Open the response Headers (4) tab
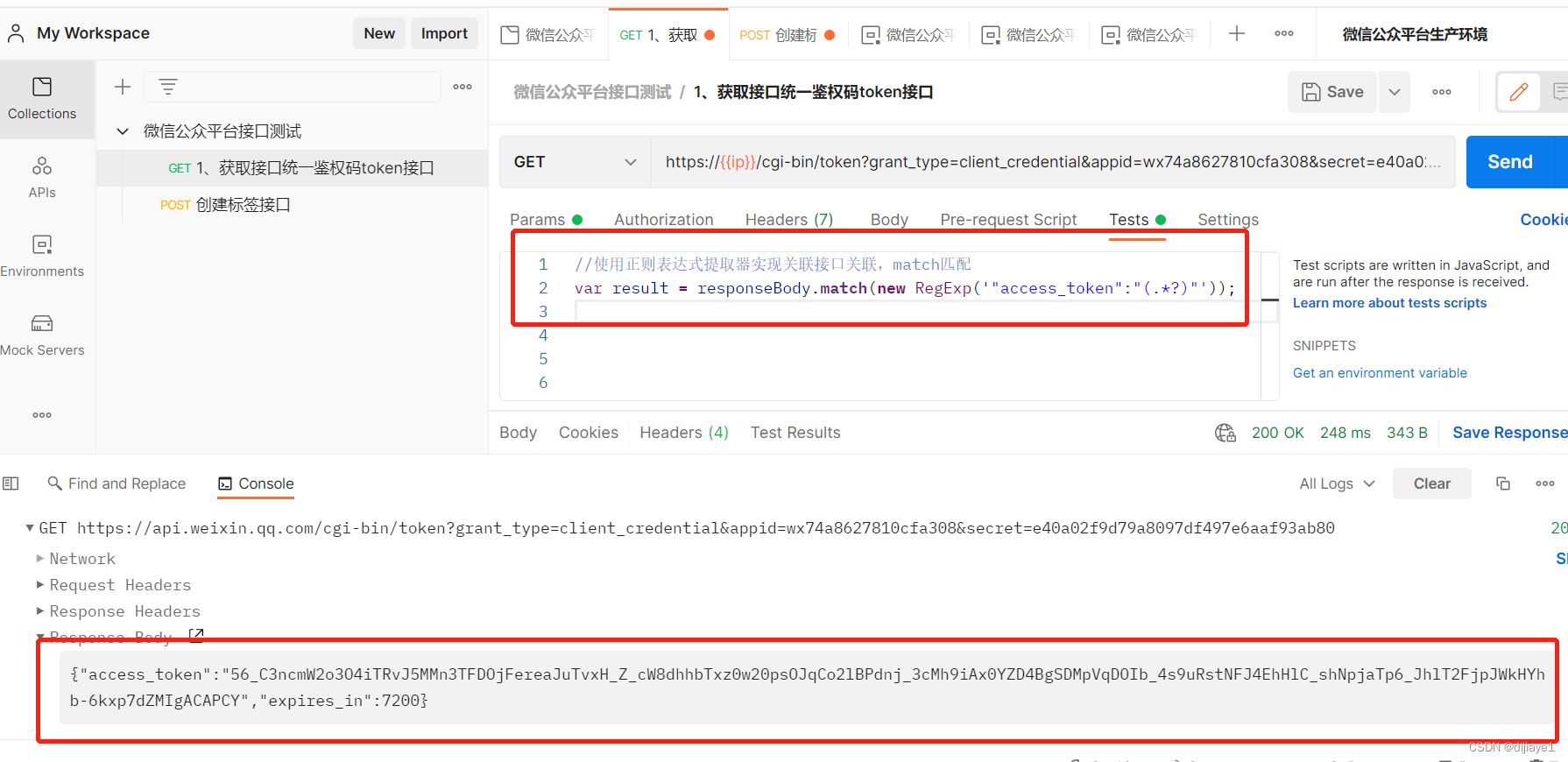The image size is (1568, 762). click(x=684, y=433)
